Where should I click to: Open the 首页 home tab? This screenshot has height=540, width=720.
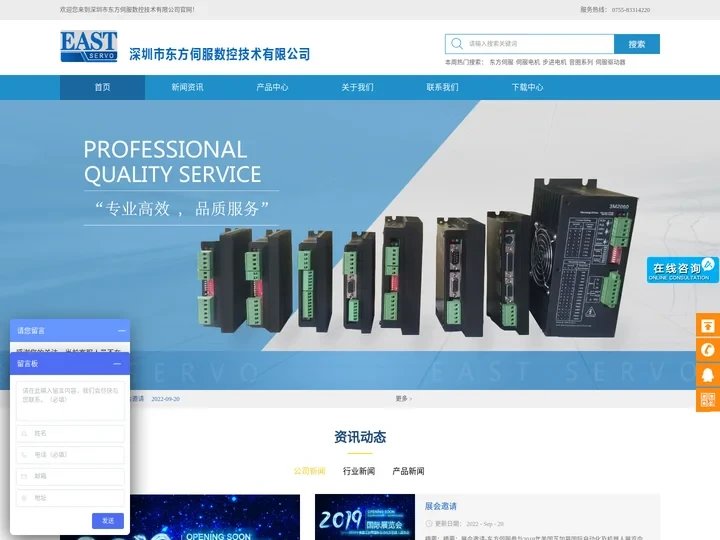click(102, 87)
